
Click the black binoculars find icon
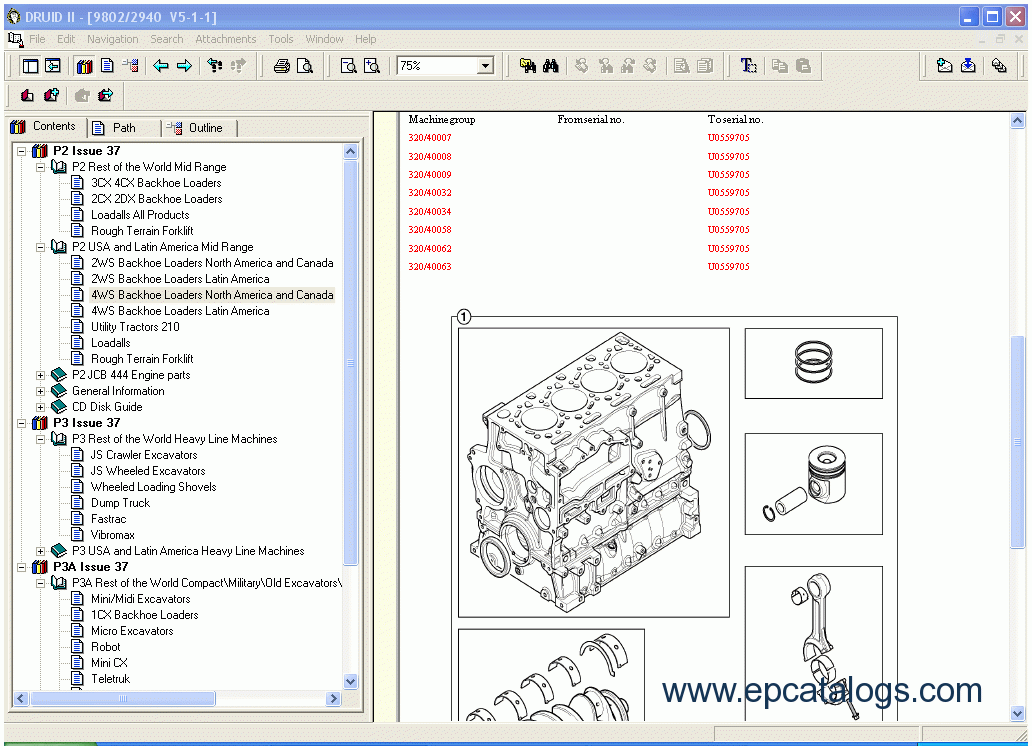pyautogui.click(x=551, y=66)
